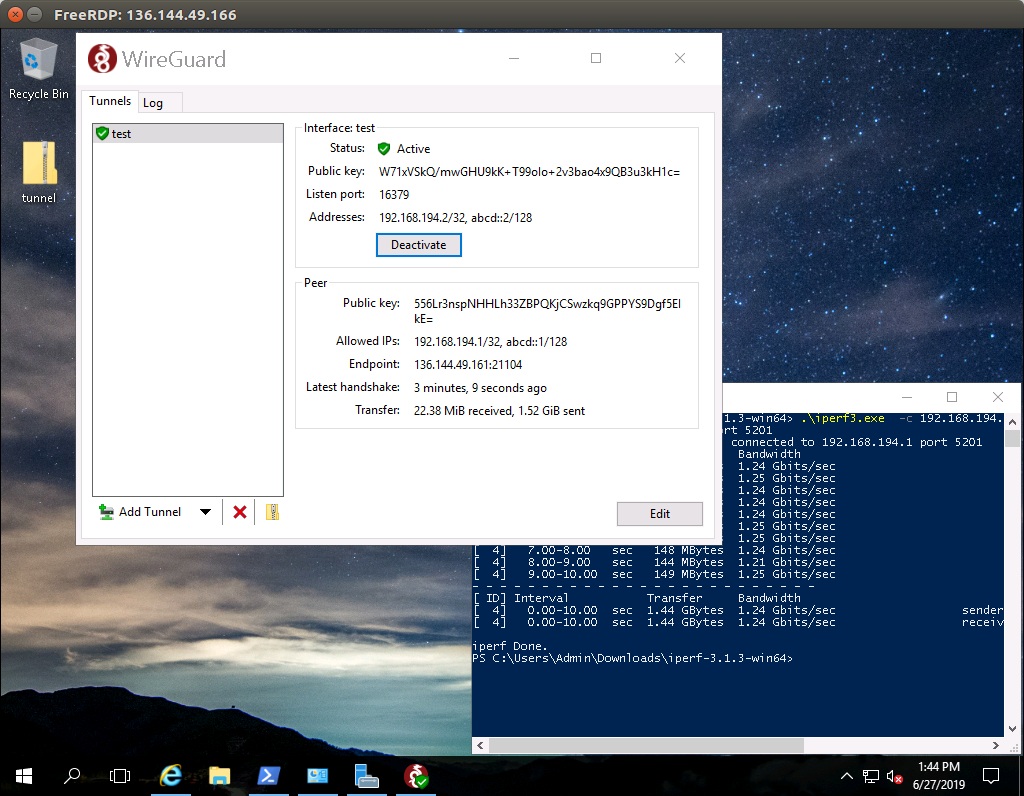The image size is (1024, 796).
Task: Click the red X remove tunnel icon
Action: pos(240,512)
